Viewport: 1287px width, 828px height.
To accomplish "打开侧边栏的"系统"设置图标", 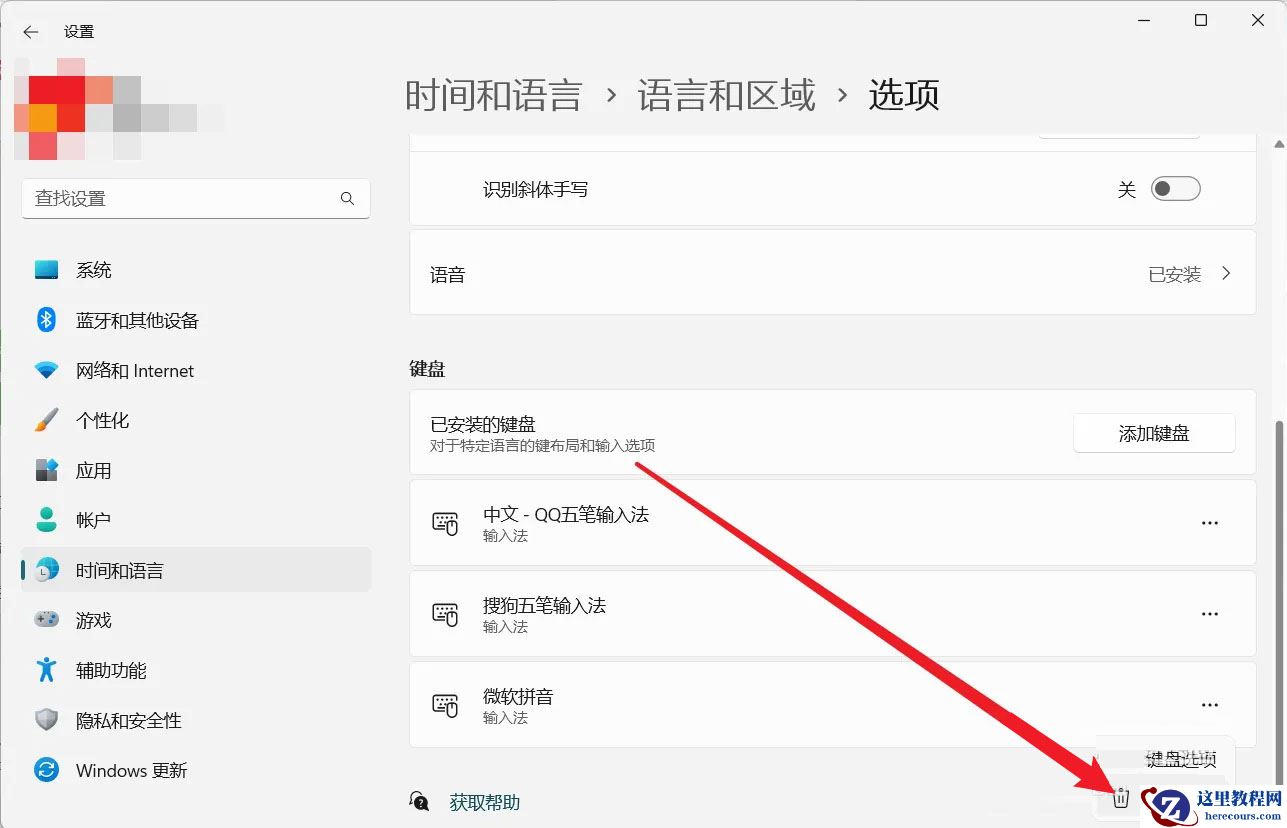I will (x=46, y=269).
